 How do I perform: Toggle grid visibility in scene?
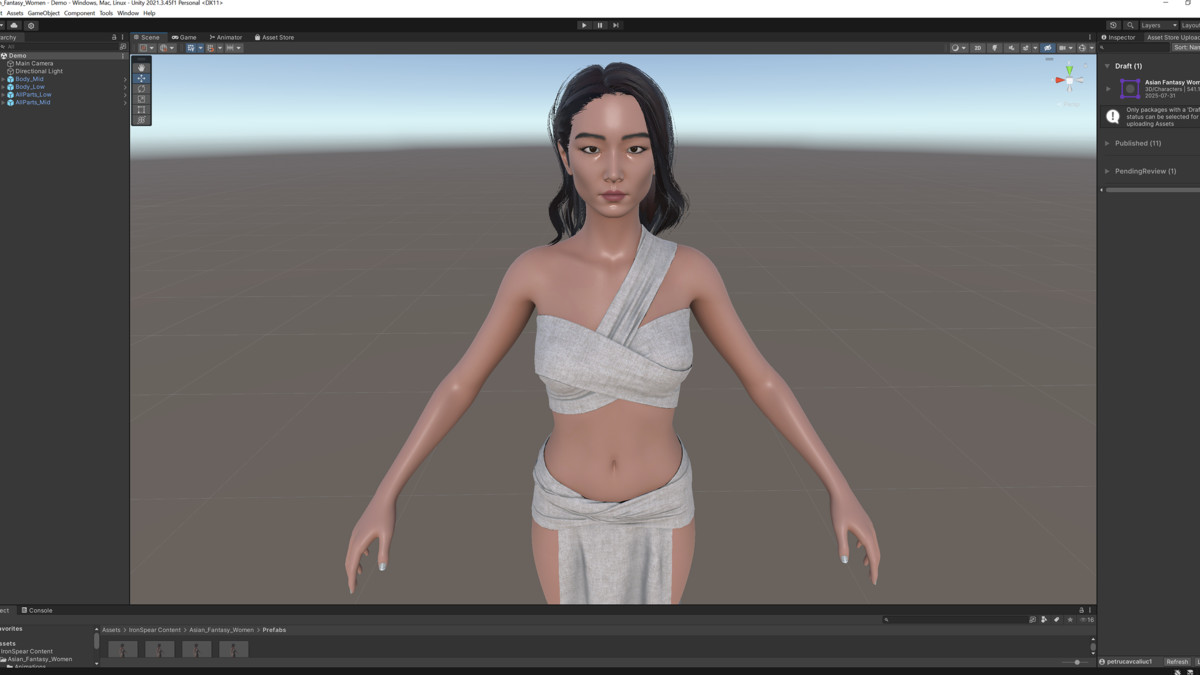(x=193, y=48)
